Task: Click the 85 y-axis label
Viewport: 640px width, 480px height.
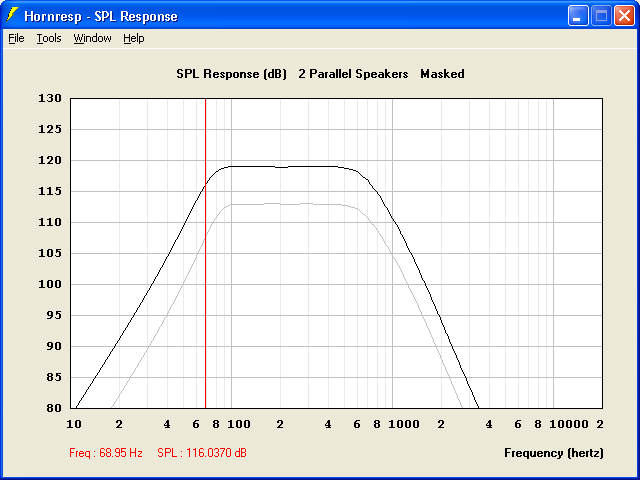Action: tap(54, 378)
